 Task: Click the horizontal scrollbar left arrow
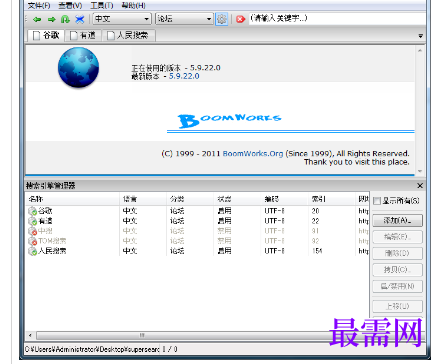(x=30, y=335)
